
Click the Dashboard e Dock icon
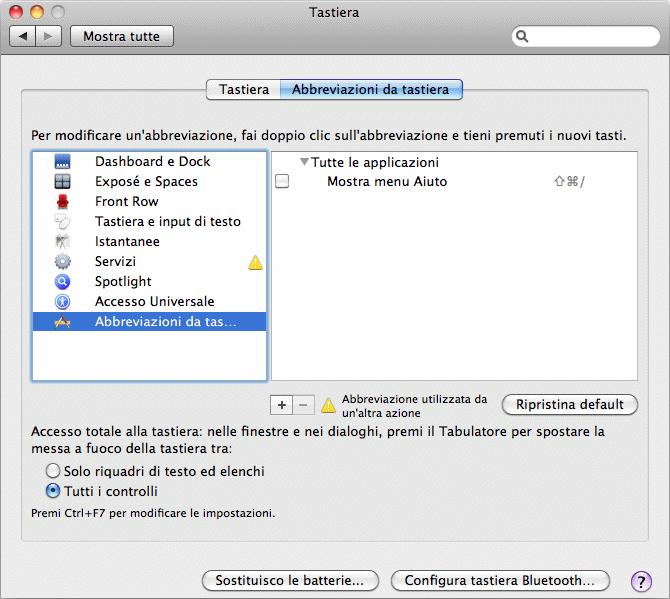[x=62, y=161]
